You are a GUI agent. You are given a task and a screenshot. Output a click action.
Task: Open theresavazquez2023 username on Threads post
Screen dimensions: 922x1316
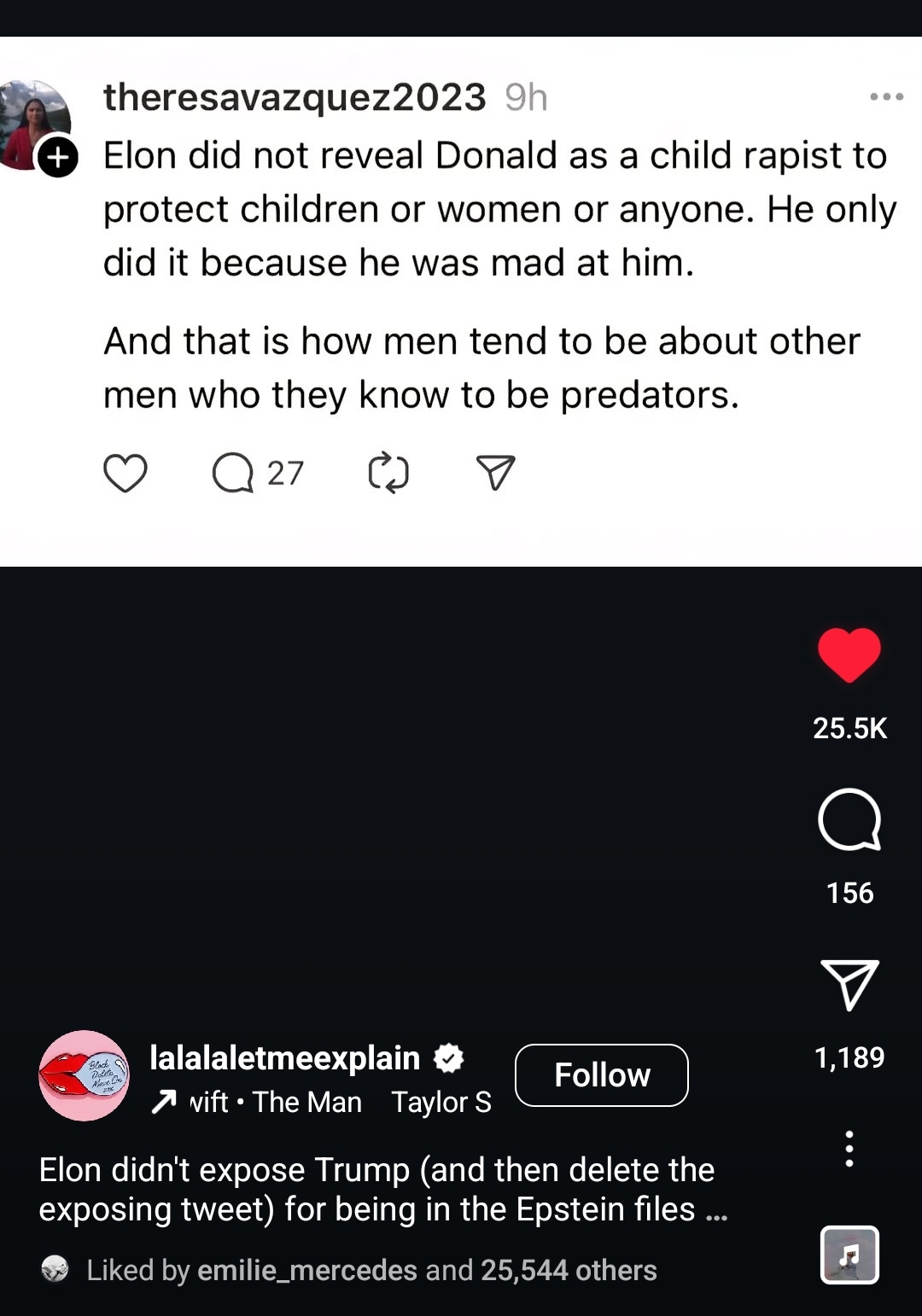[295, 97]
